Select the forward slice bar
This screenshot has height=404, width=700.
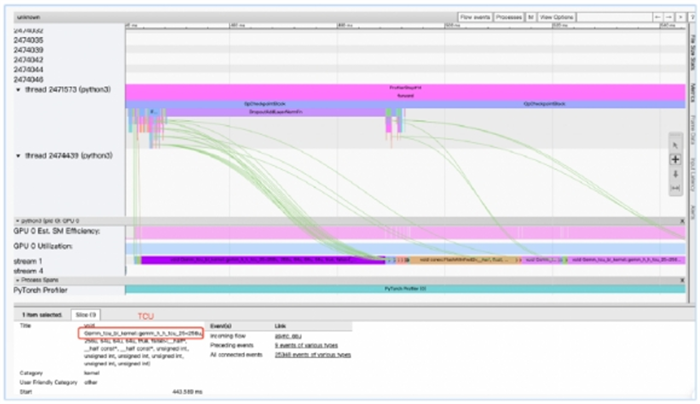pyautogui.click(x=405, y=96)
